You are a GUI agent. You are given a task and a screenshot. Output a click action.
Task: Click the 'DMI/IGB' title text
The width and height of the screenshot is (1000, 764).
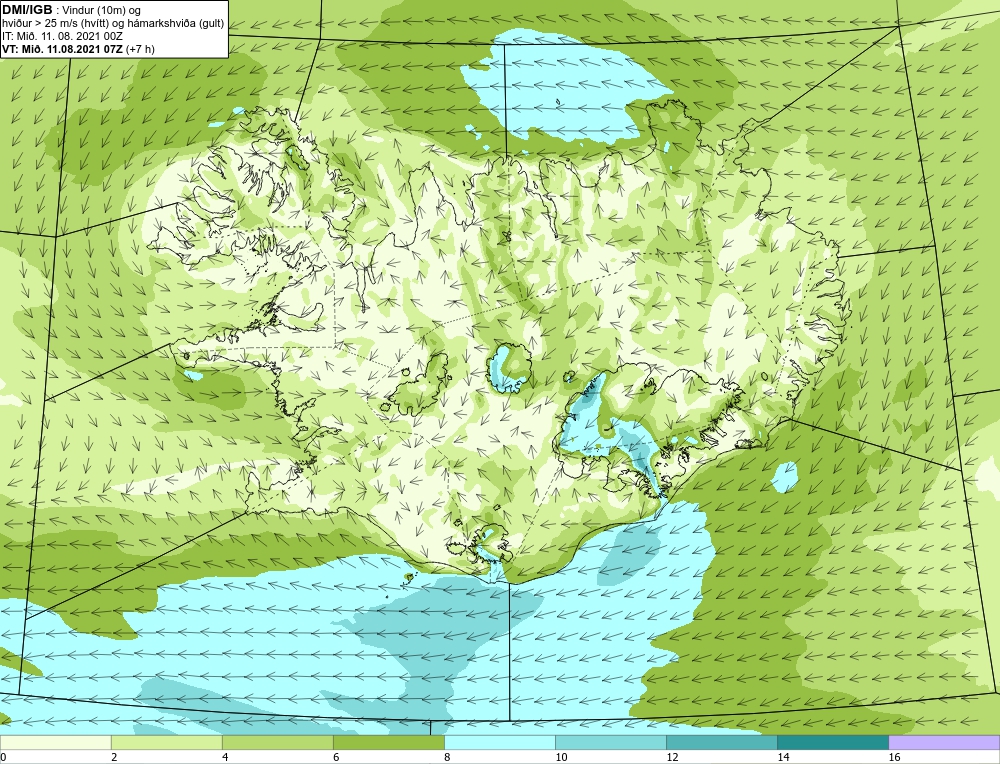(27, 10)
